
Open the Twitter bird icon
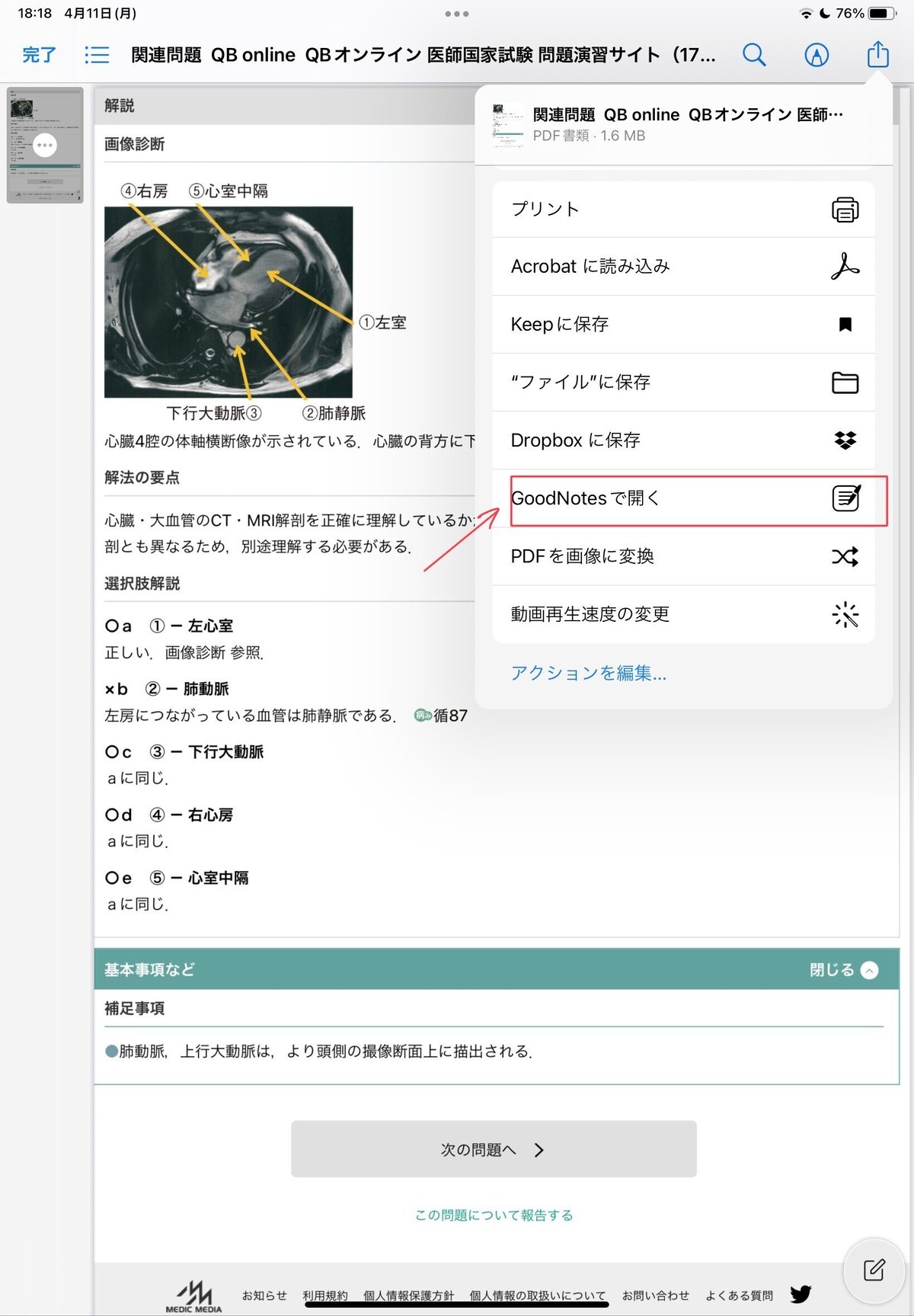coord(801,1294)
